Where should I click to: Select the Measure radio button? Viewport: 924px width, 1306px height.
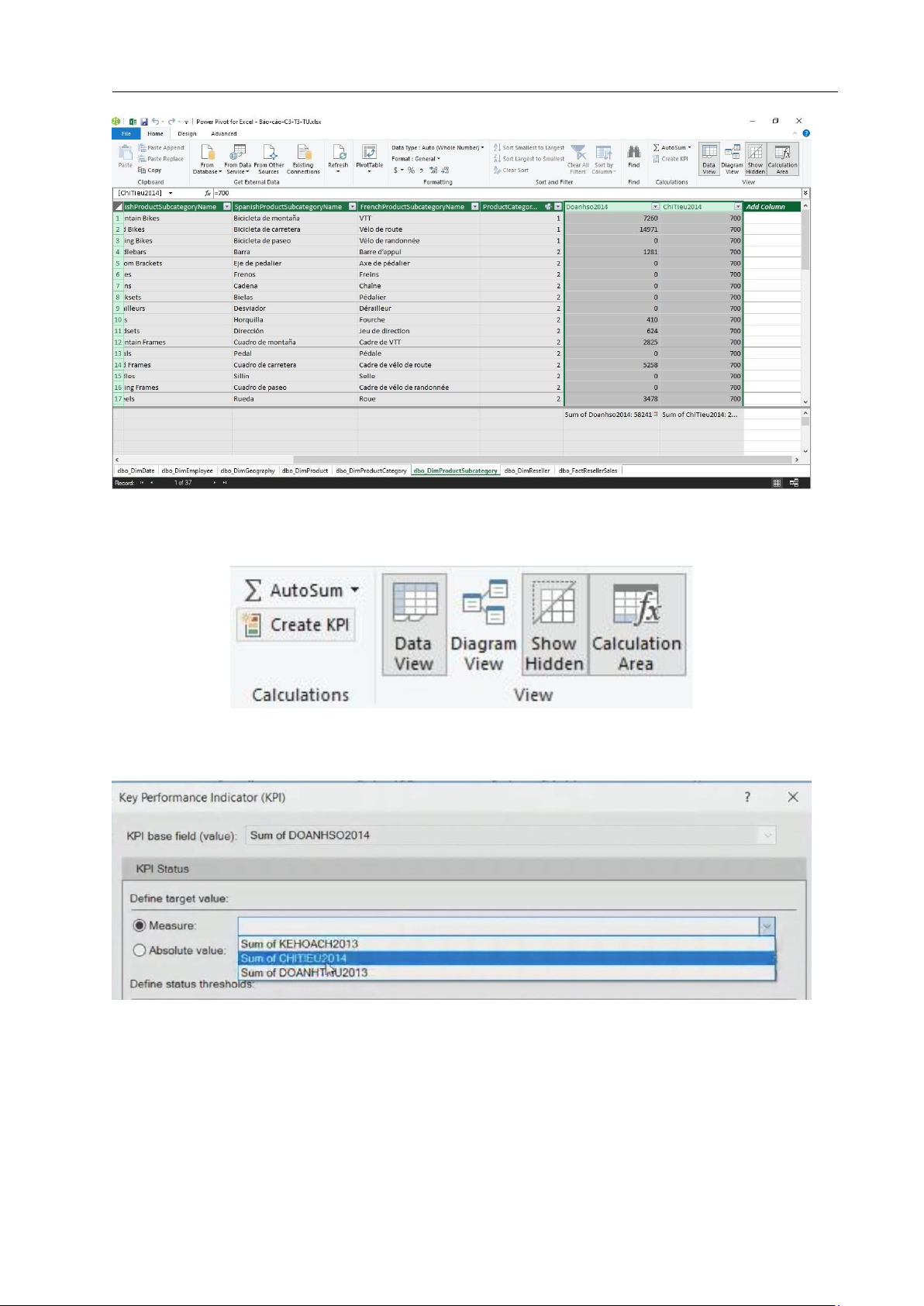coord(140,925)
